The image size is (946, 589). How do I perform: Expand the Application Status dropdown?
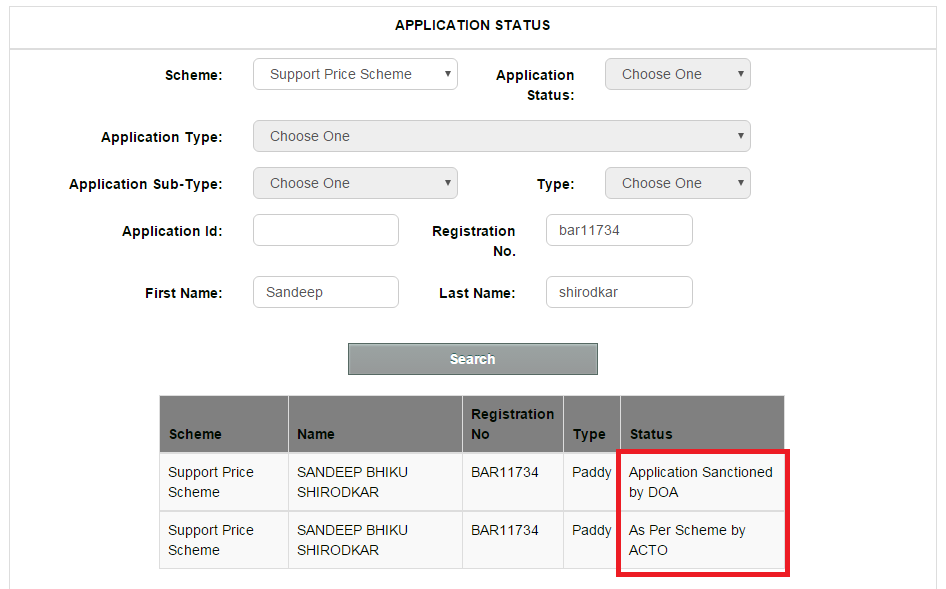pyautogui.click(x=678, y=74)
